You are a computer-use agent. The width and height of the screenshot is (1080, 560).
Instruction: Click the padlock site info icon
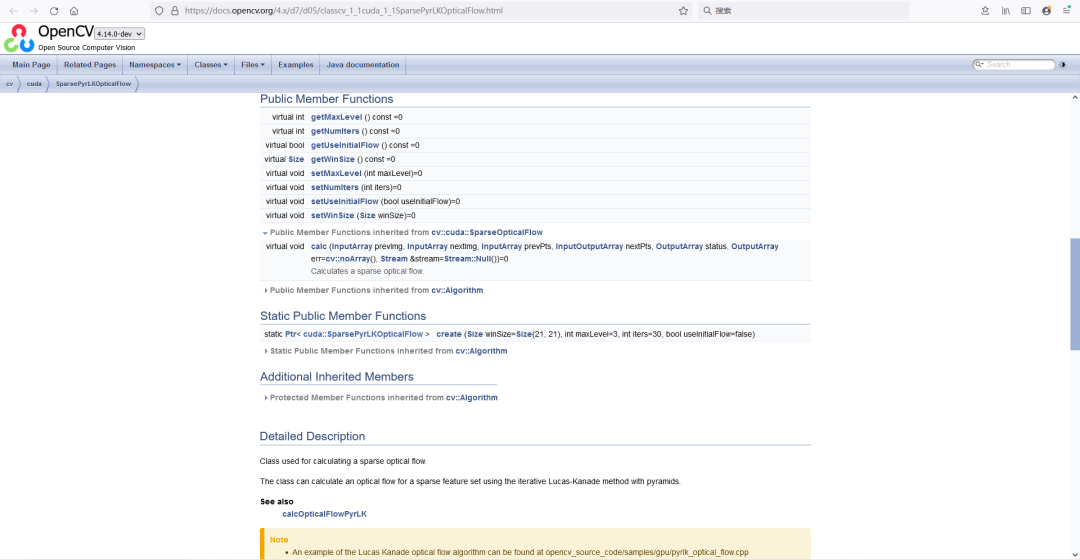(x=174, y=11)
